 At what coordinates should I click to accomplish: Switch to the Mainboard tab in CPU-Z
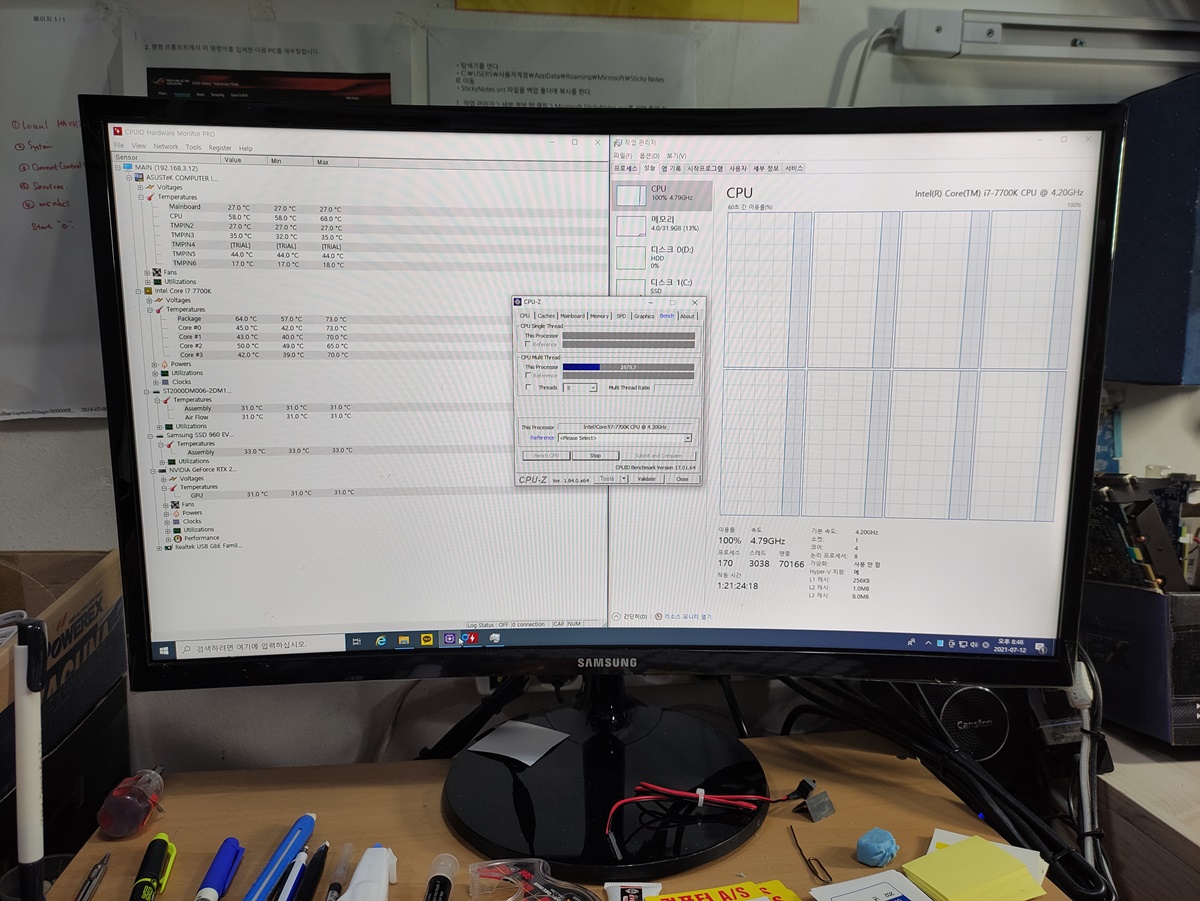pyautogui.click(x=572, y=316)
